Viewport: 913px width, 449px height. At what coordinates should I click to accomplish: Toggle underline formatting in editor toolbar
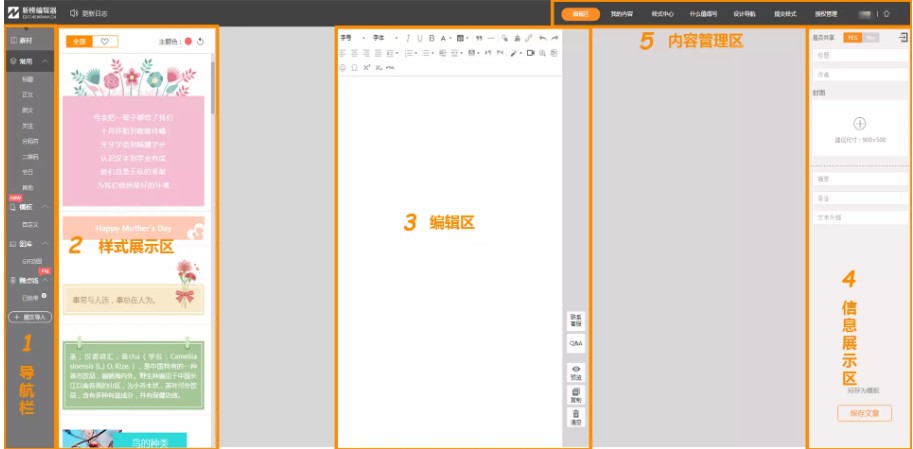coord(420,38)
